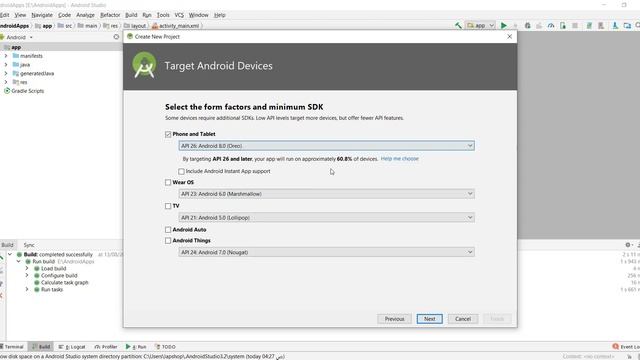The image size is (640, 360).
Task: Click green status dot beside Calculate task graph
Action: point(37,282)
